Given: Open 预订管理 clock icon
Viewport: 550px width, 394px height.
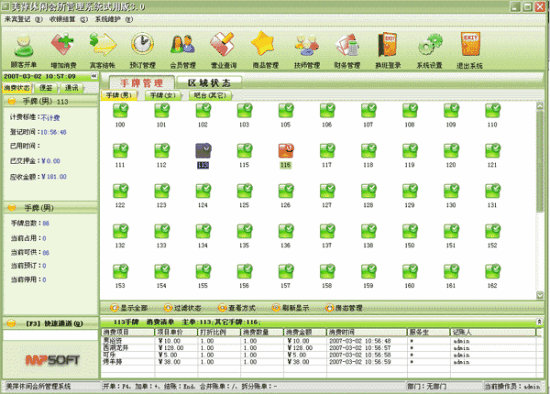Looking at the screenshot, I should pos(142,50).
